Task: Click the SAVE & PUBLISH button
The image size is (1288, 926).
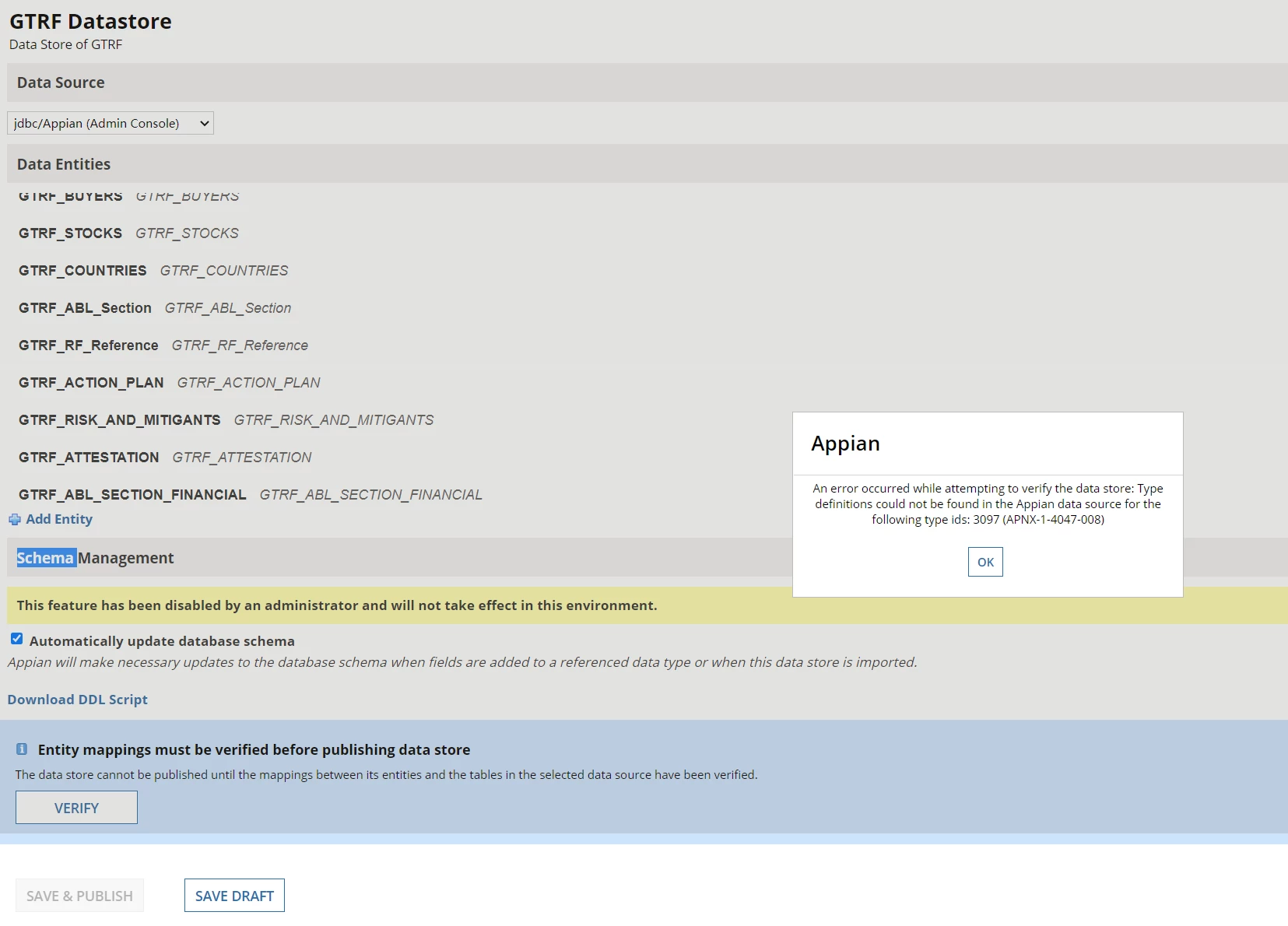Action: click(79, 896)
